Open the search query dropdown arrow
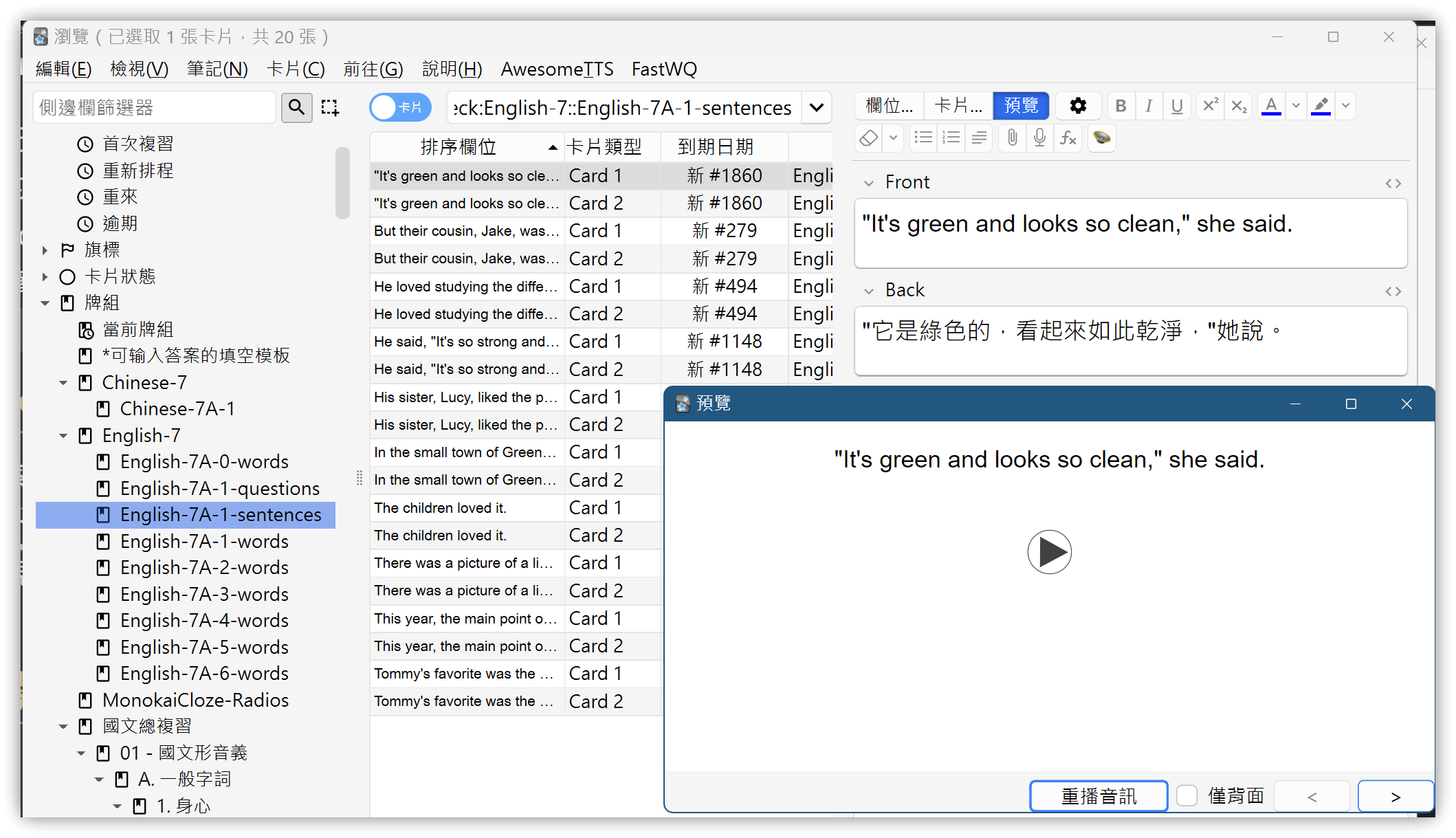 tap(817, 108)
